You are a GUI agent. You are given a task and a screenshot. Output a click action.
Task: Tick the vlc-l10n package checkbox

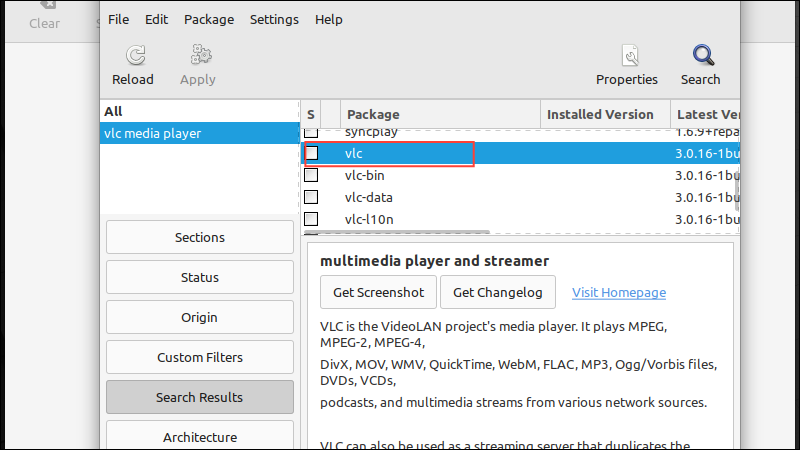pos(311,219)
